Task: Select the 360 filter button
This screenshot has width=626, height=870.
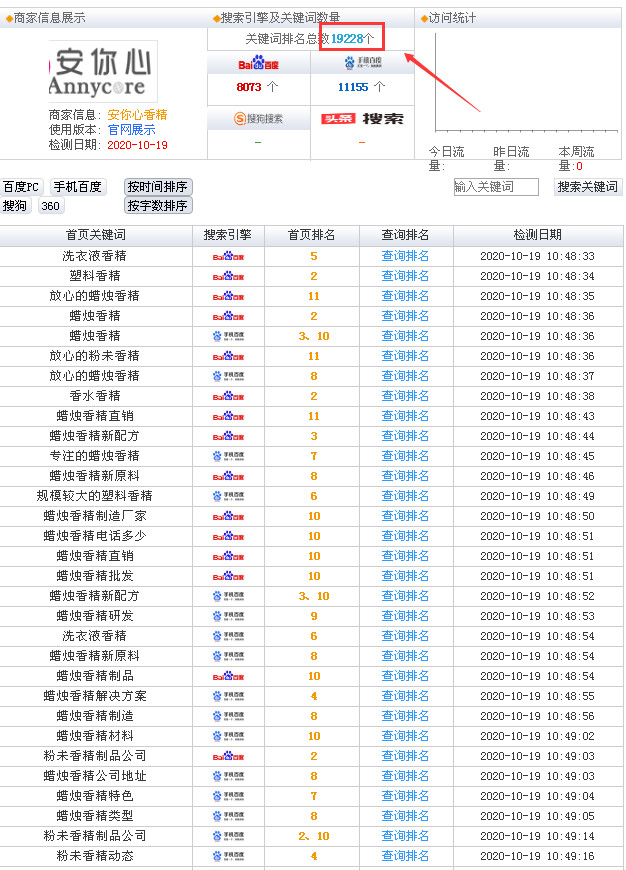Action: 50,206
